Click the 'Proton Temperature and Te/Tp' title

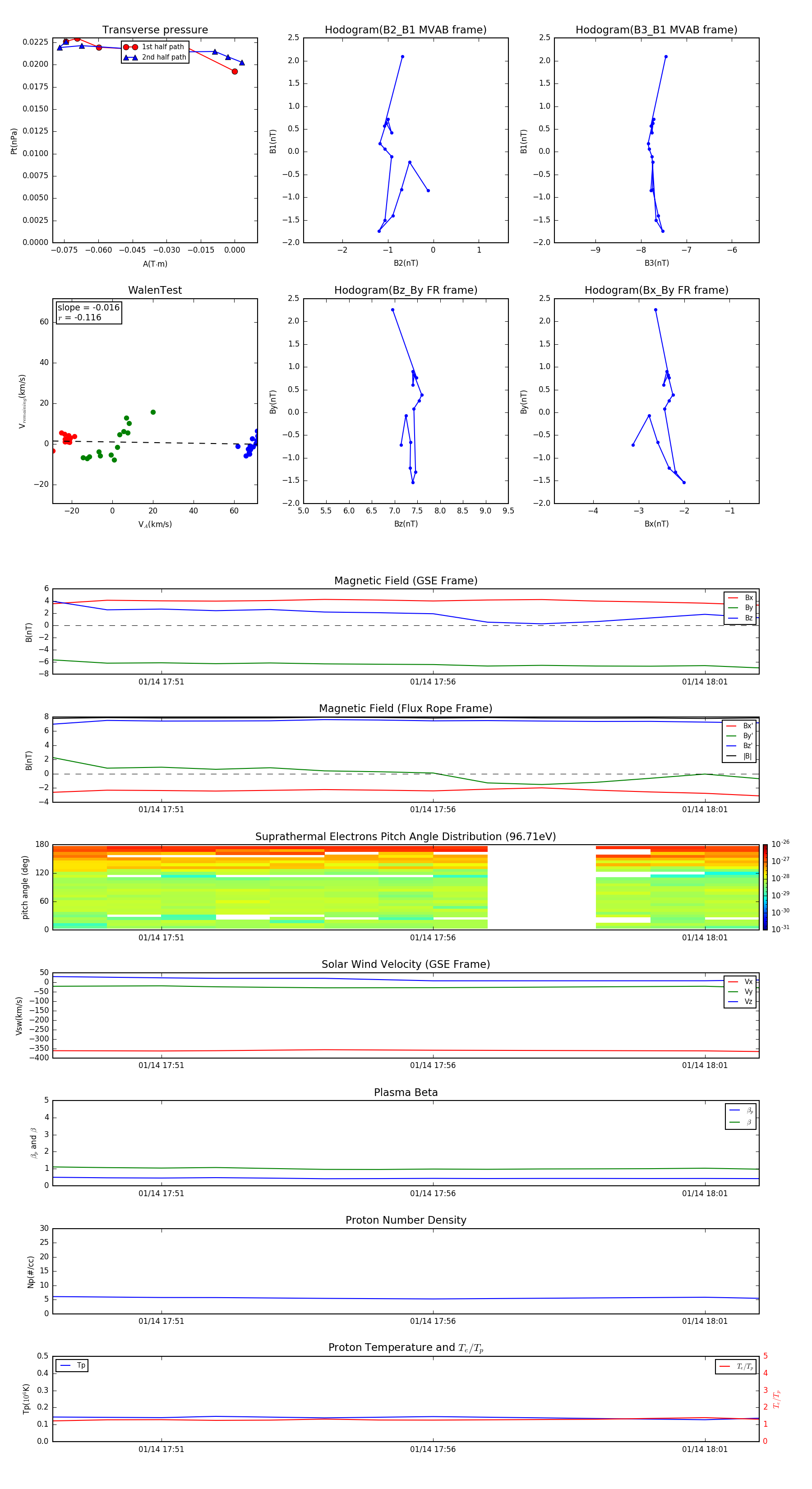(x=406, y=1348)
